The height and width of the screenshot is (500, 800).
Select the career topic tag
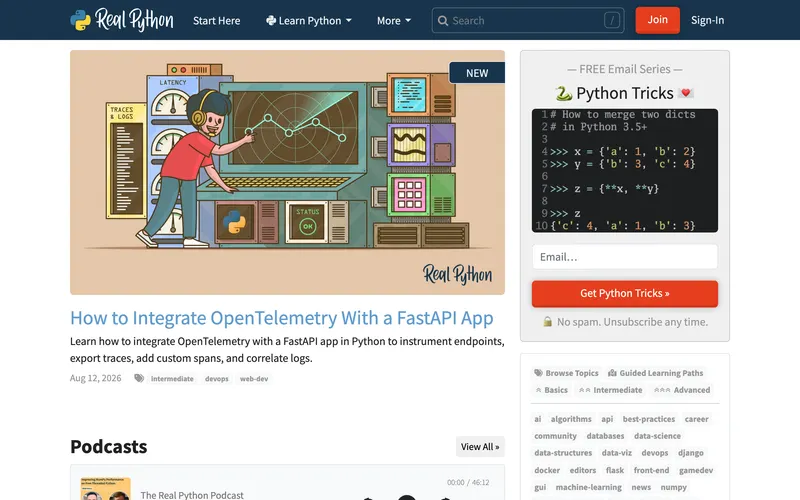click(x=696, y=419)
